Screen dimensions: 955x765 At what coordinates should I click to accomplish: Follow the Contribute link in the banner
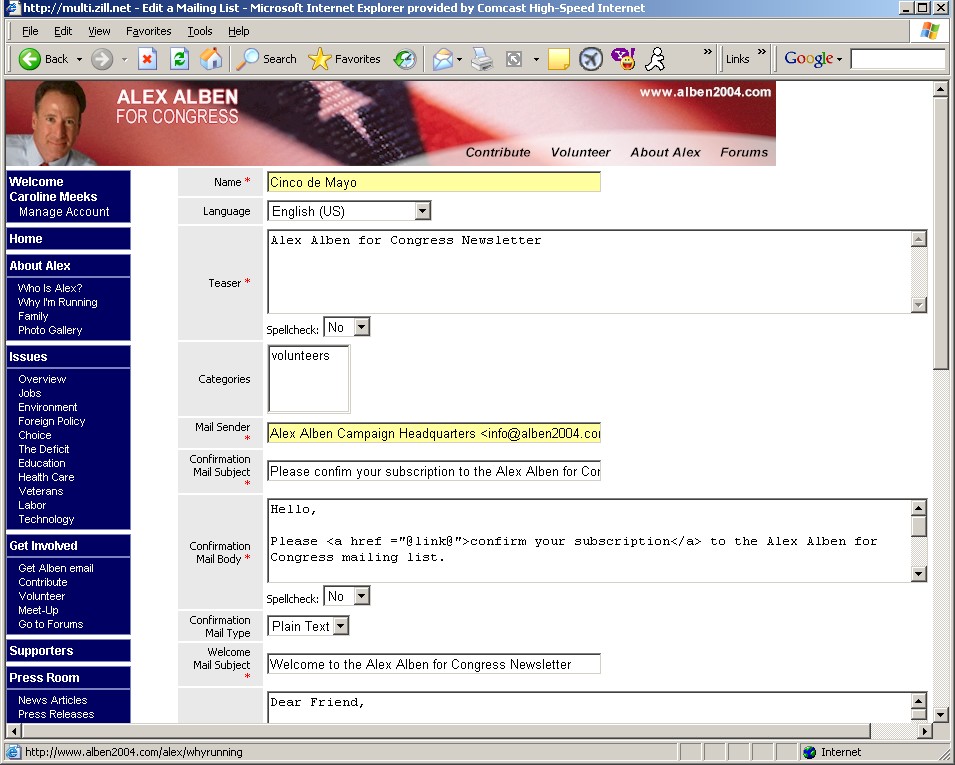tap(498, 152)
